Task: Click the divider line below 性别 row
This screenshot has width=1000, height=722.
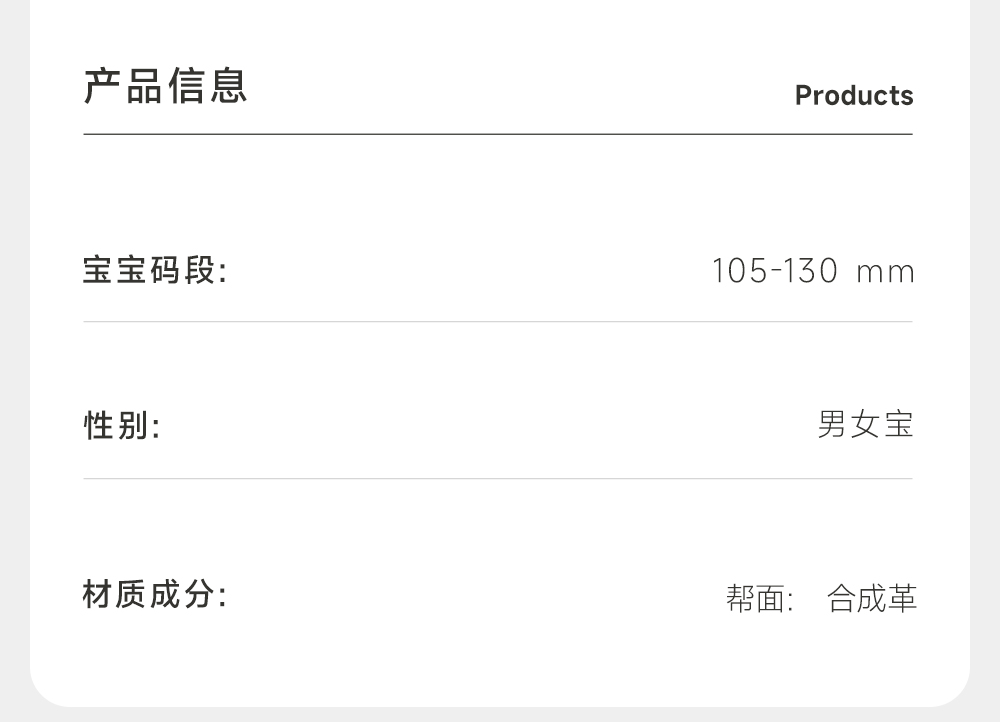Action: [498, 479]
